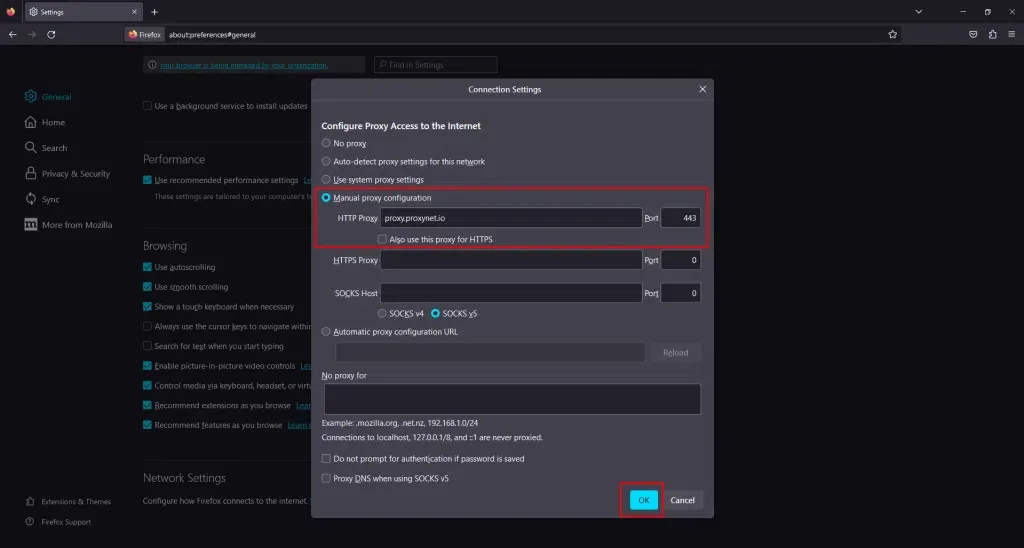This screenshot has width=1024, height=548.
Task: Click the SOCKS Host port field
Action: click(x=680, y=293)
